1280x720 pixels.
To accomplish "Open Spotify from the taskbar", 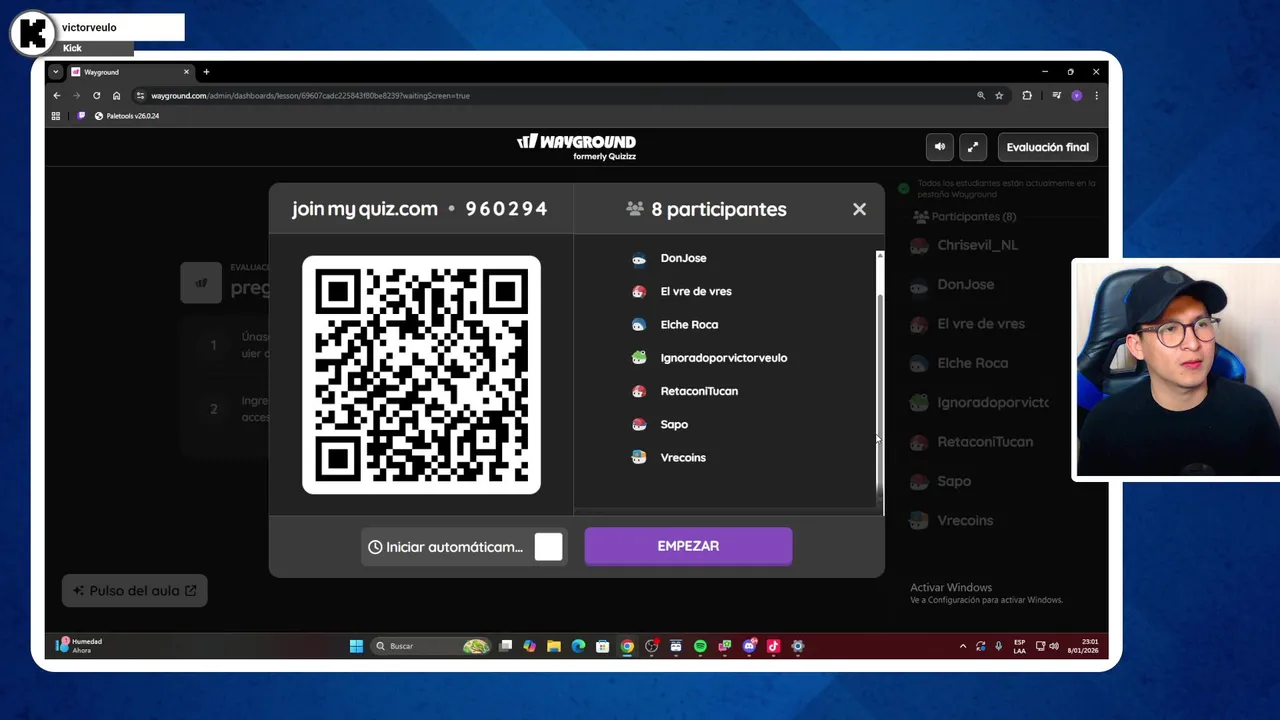I will pyautogui.click(x=700, y=646).
